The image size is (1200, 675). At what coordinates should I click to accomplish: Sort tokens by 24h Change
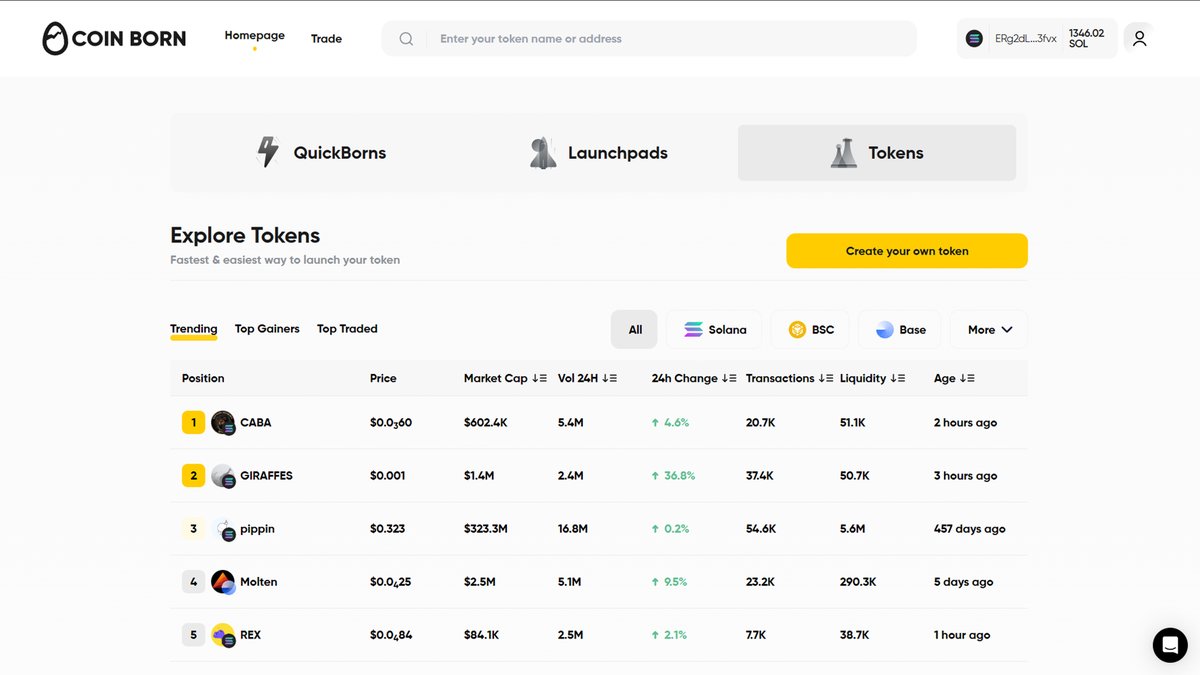[694, 378]
